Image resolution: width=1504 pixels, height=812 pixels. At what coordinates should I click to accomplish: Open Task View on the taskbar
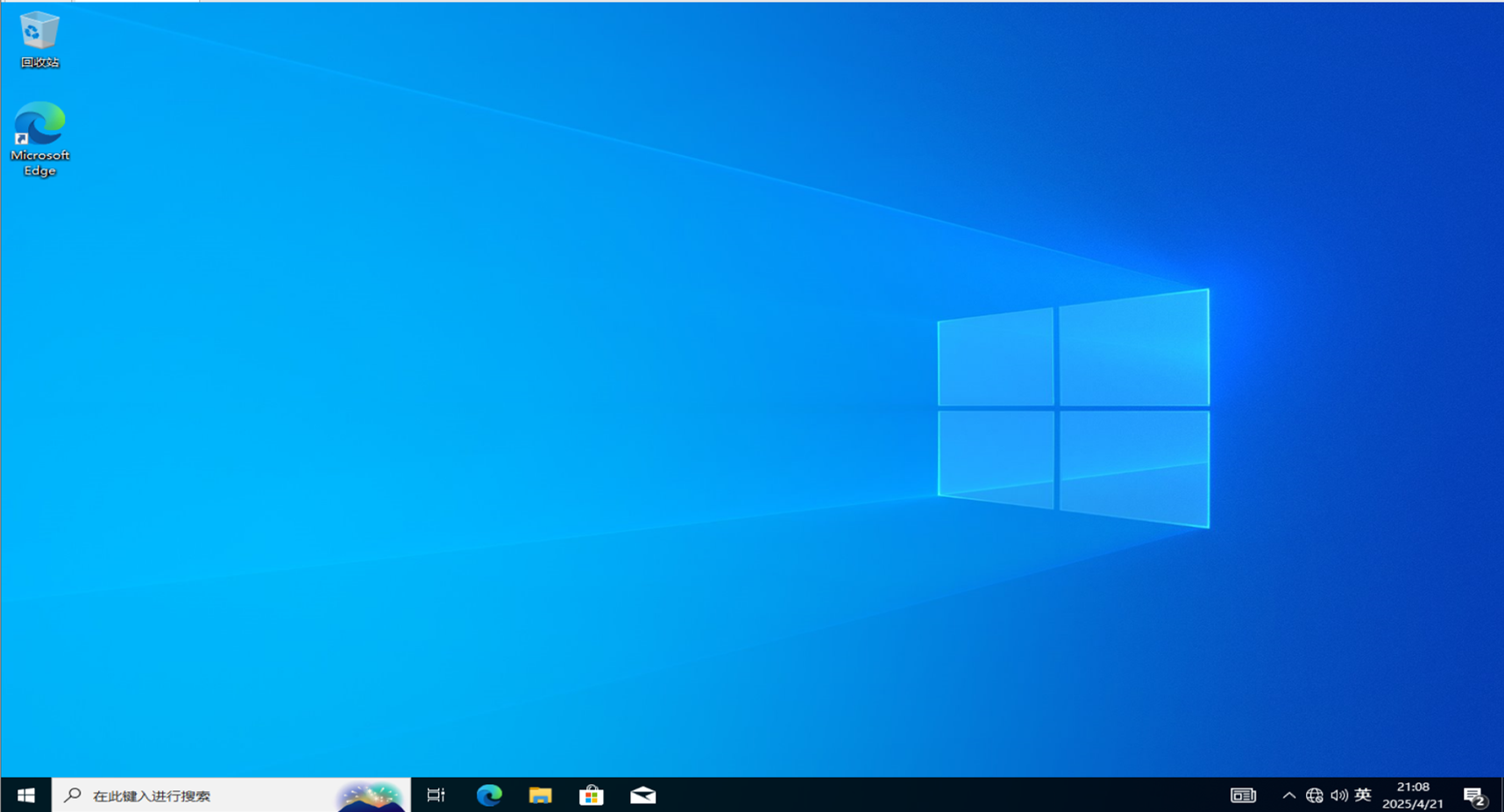point(435,795)
